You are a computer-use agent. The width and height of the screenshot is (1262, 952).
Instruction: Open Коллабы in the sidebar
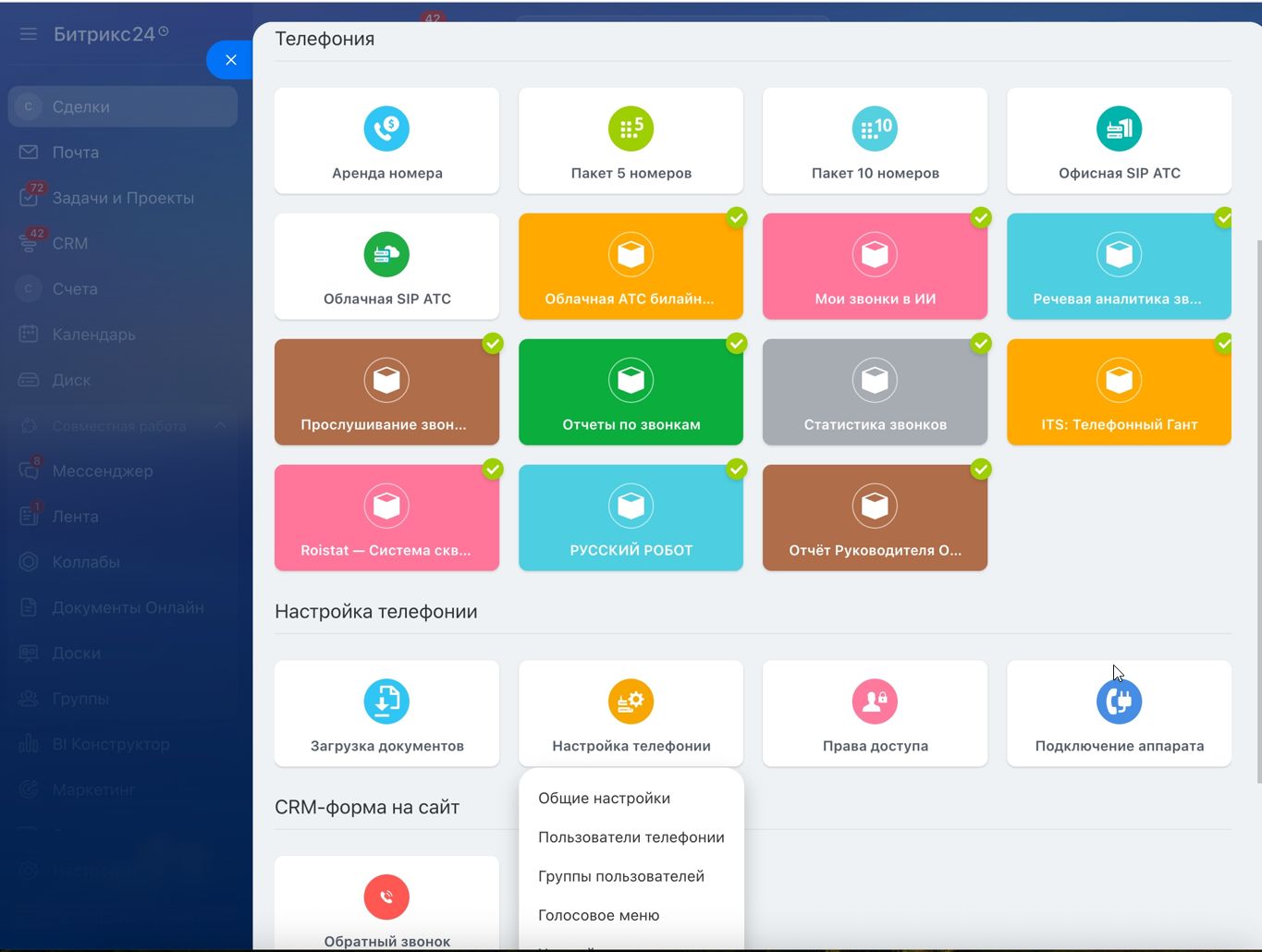point(123,562)
